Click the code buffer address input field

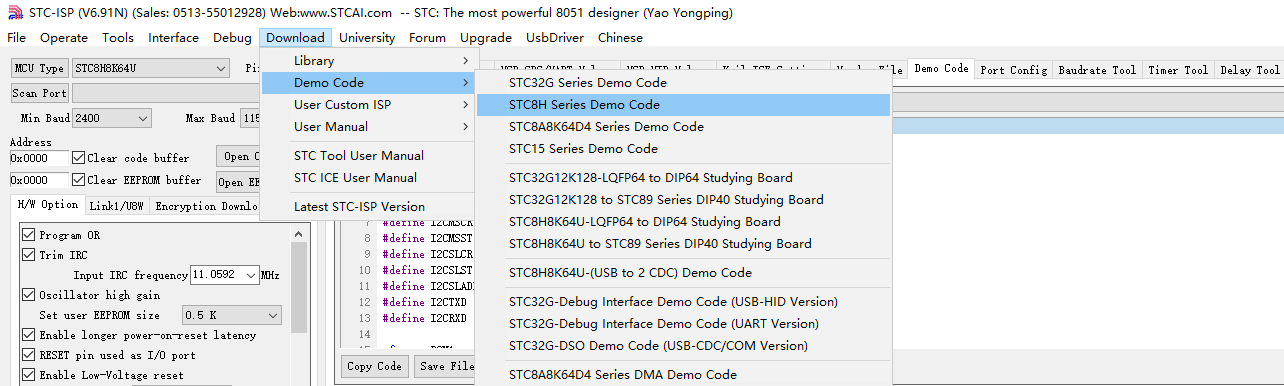39,158
